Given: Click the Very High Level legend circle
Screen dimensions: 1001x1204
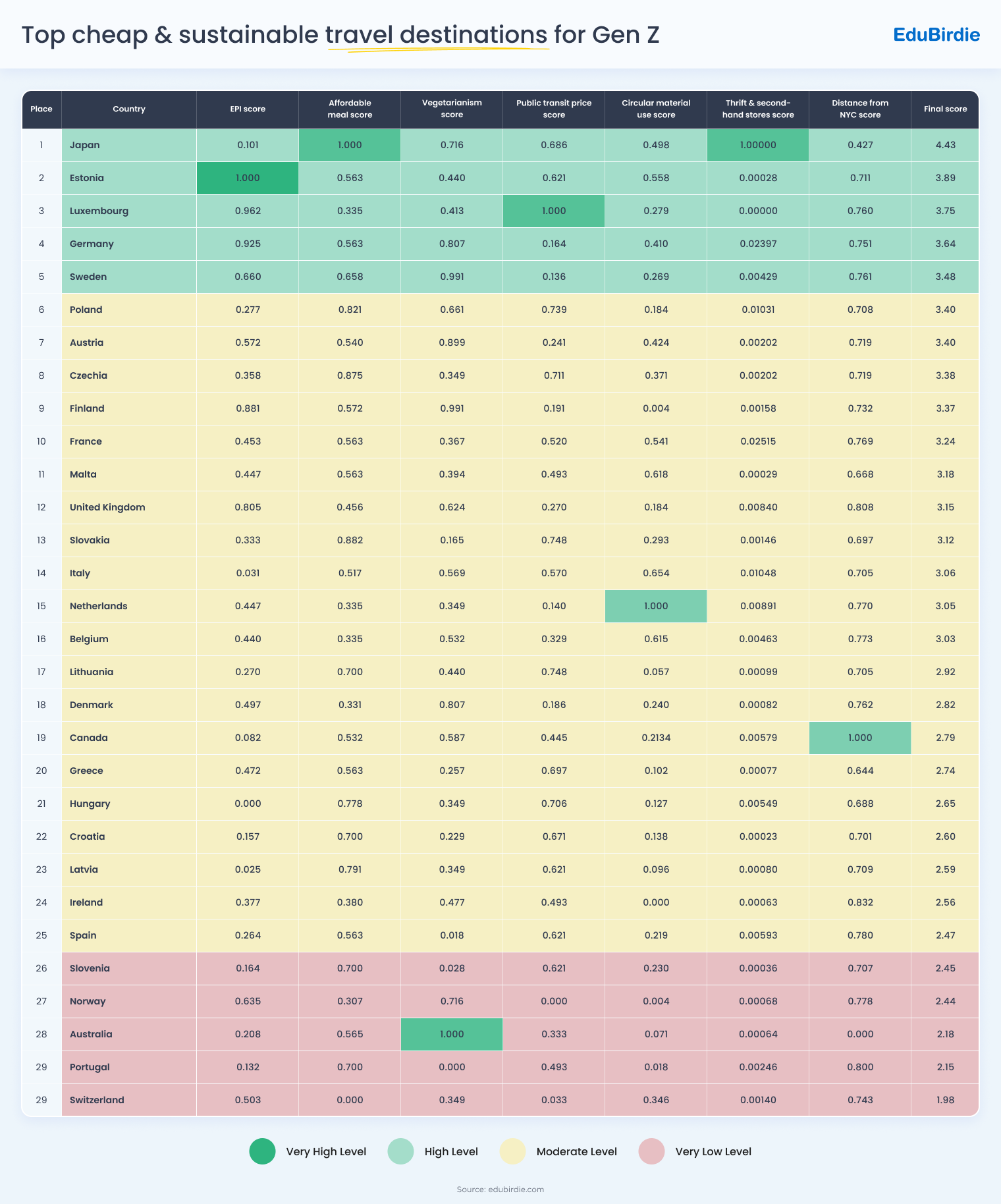Looking at the screenshot, I should [262, 1151].
